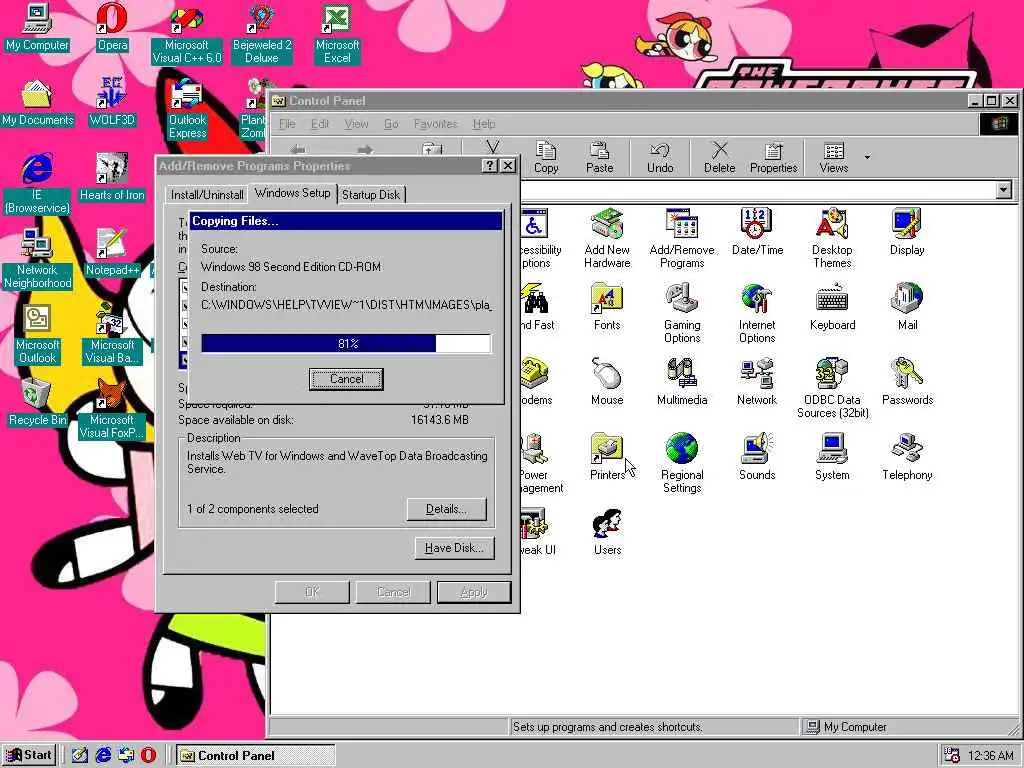Open ODBC Data Sources (32bit) icon

pos(832,389)
